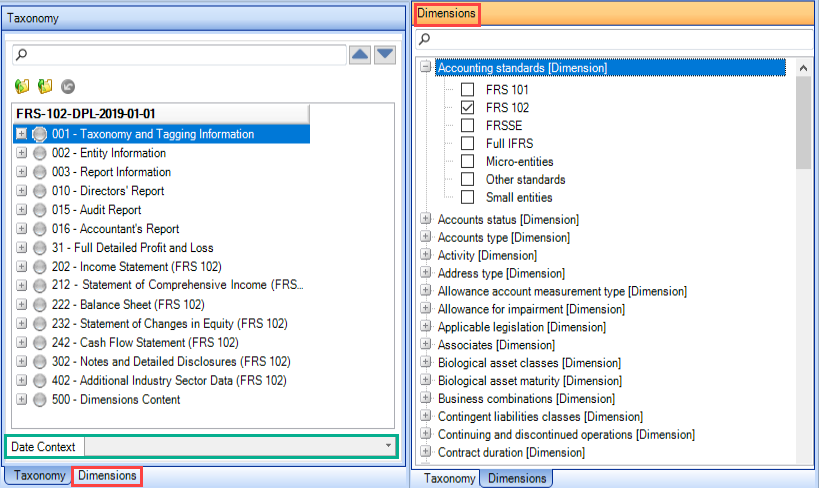Click the second green folder icon under search
Viewport: 819px width, 488px height.
pos(45,86)
